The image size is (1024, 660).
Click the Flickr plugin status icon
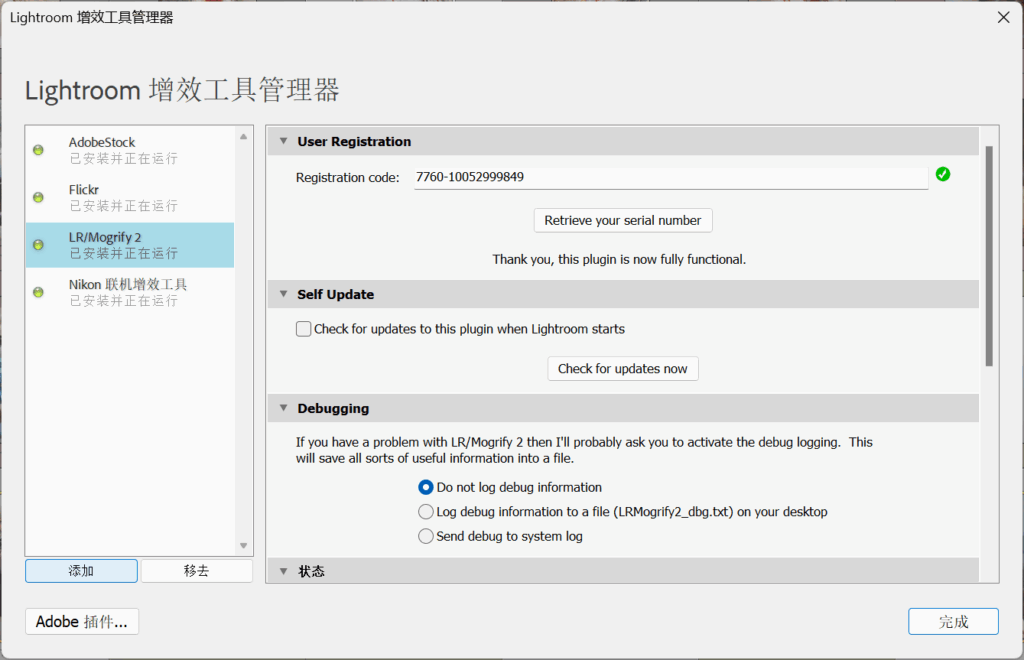point(39,197)
